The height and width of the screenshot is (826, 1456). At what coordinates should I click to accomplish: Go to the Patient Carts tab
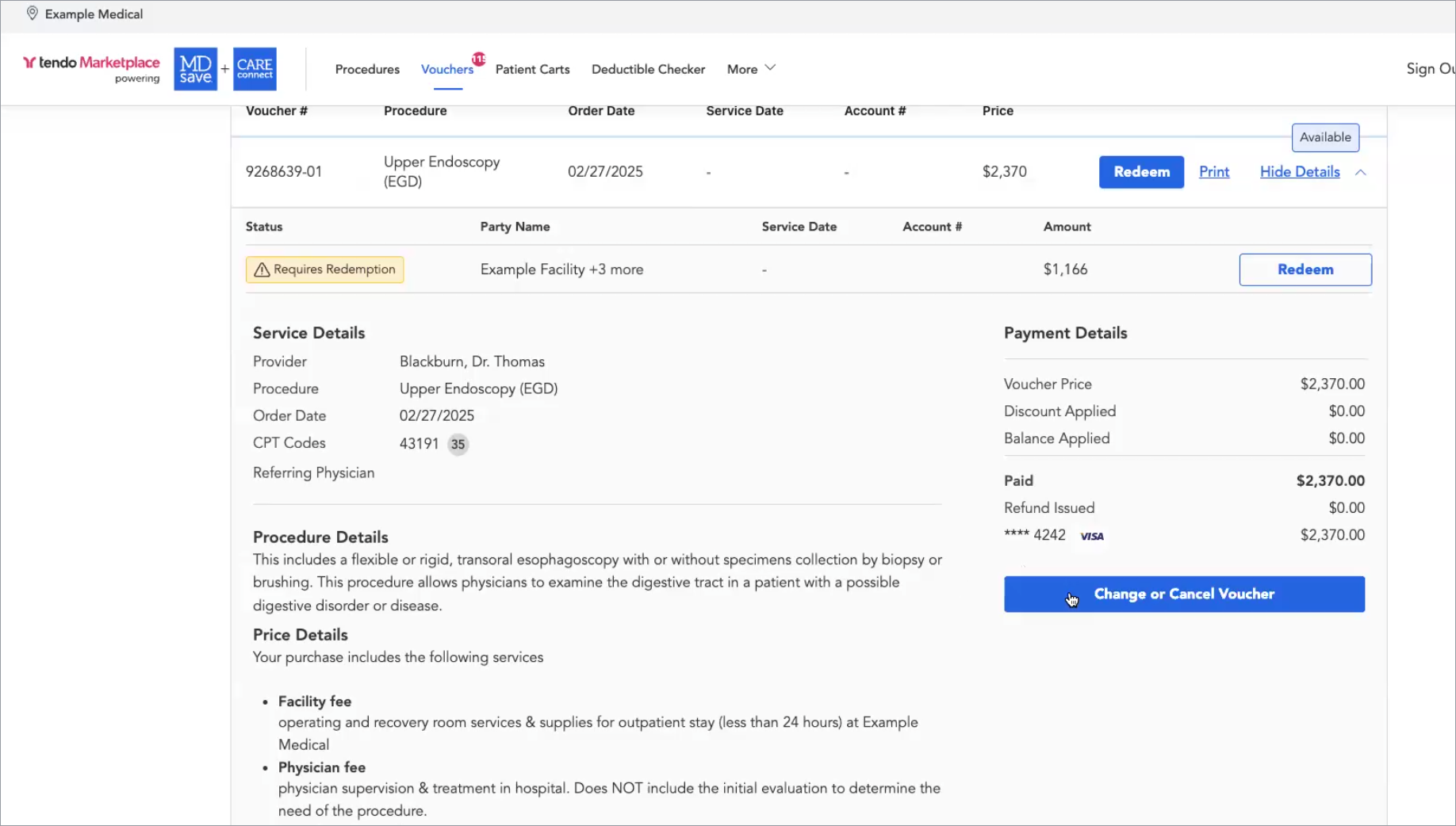(532, 69)
